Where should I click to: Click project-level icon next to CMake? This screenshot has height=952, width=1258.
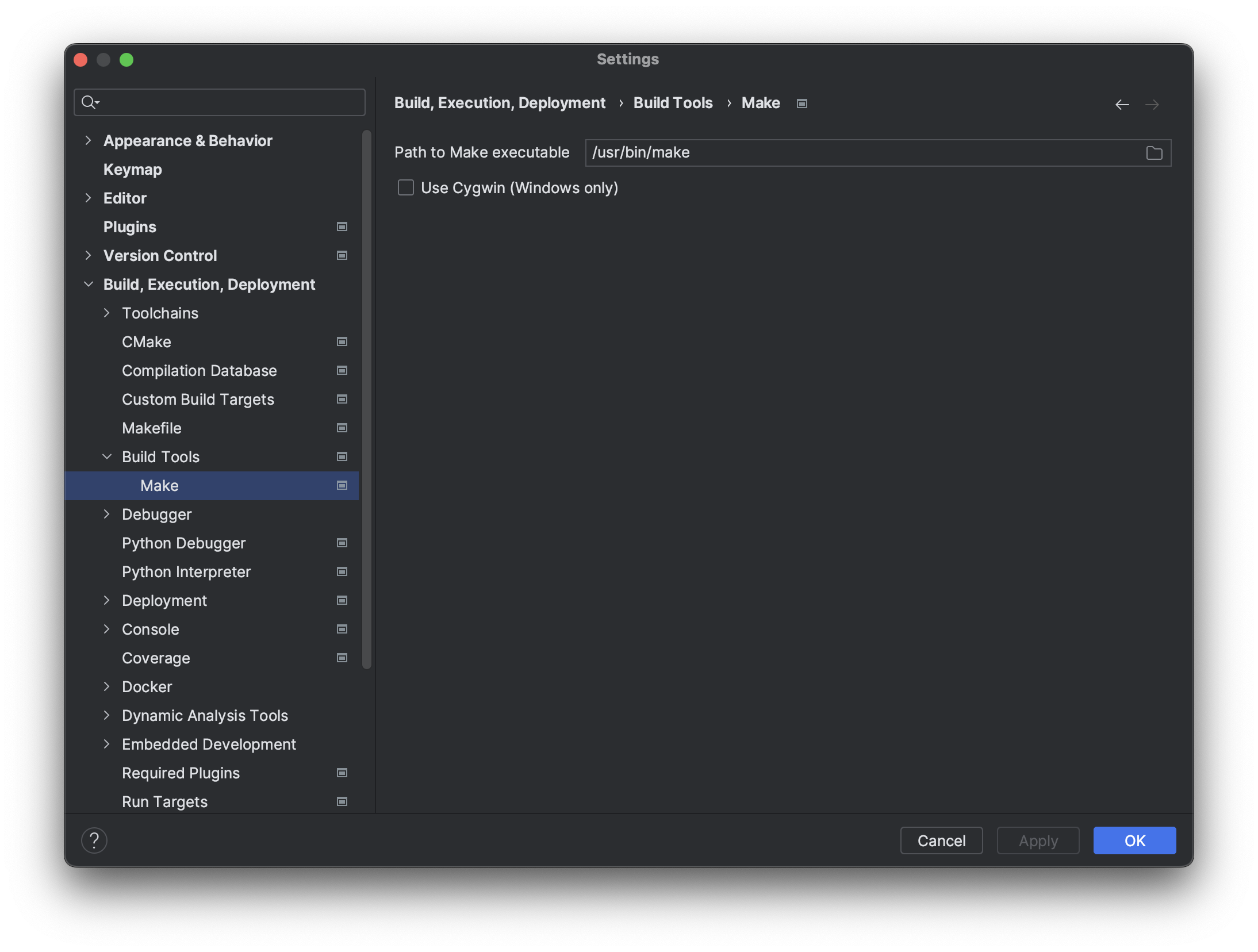tap(342, 341)
